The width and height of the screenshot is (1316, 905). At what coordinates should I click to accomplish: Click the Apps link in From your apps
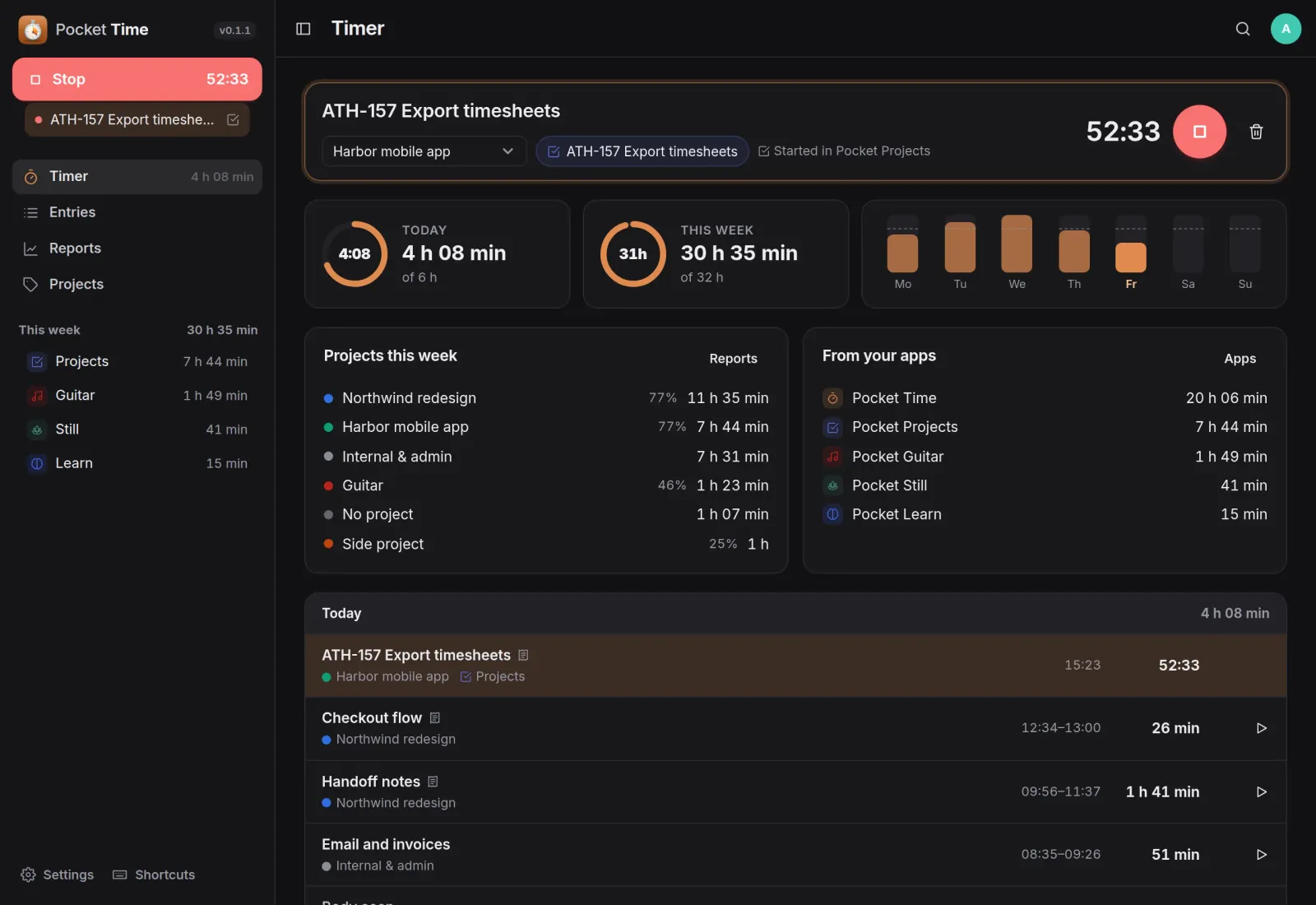click(1240, 359)
